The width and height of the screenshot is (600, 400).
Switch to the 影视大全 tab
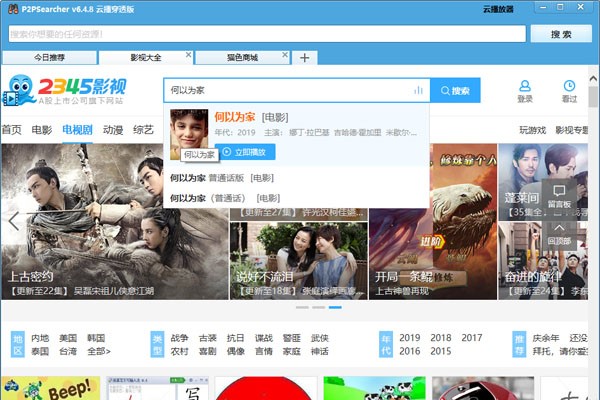[146, 58]
